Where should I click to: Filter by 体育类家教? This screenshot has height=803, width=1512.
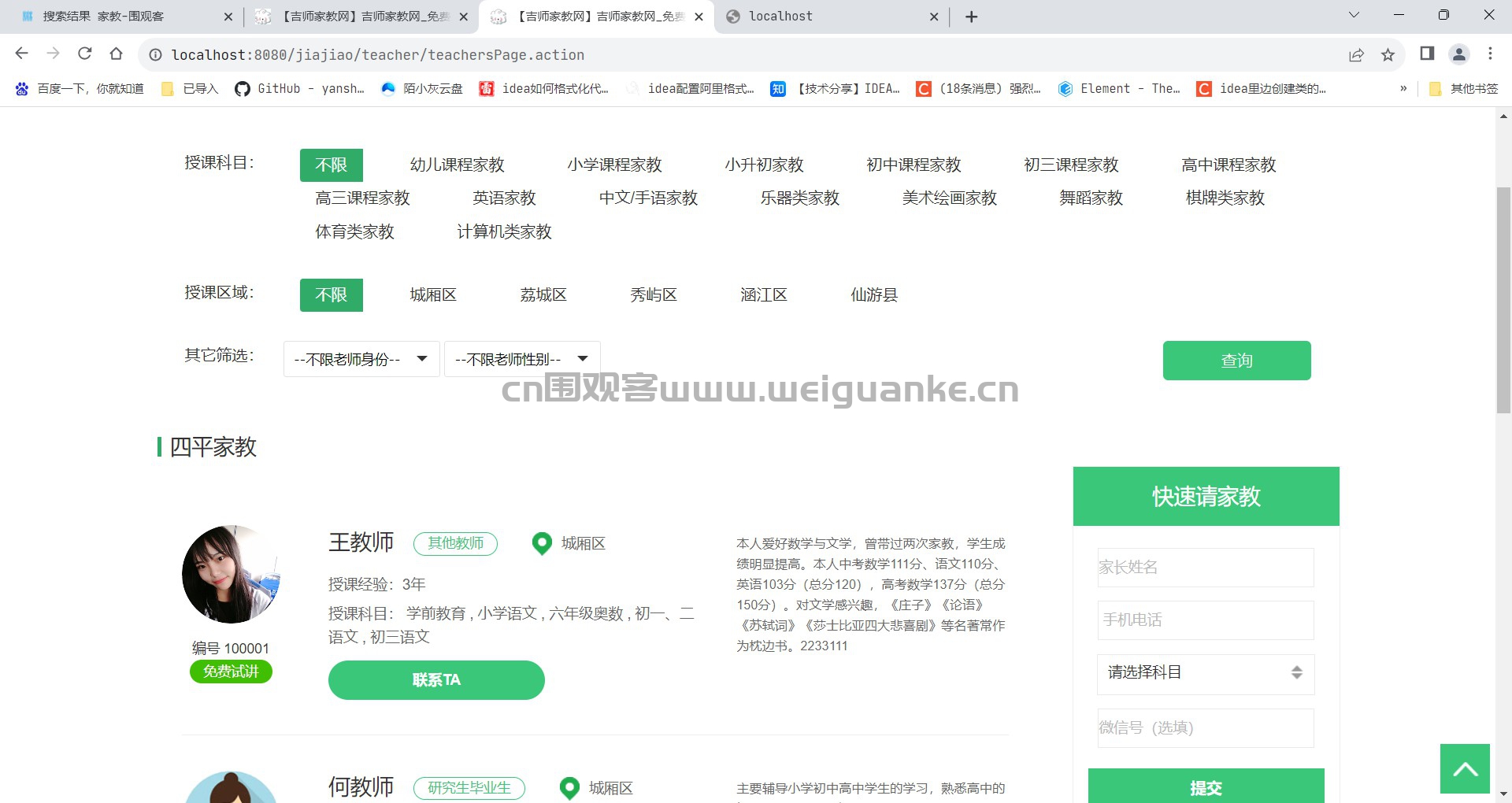click(x=354, y=232)
